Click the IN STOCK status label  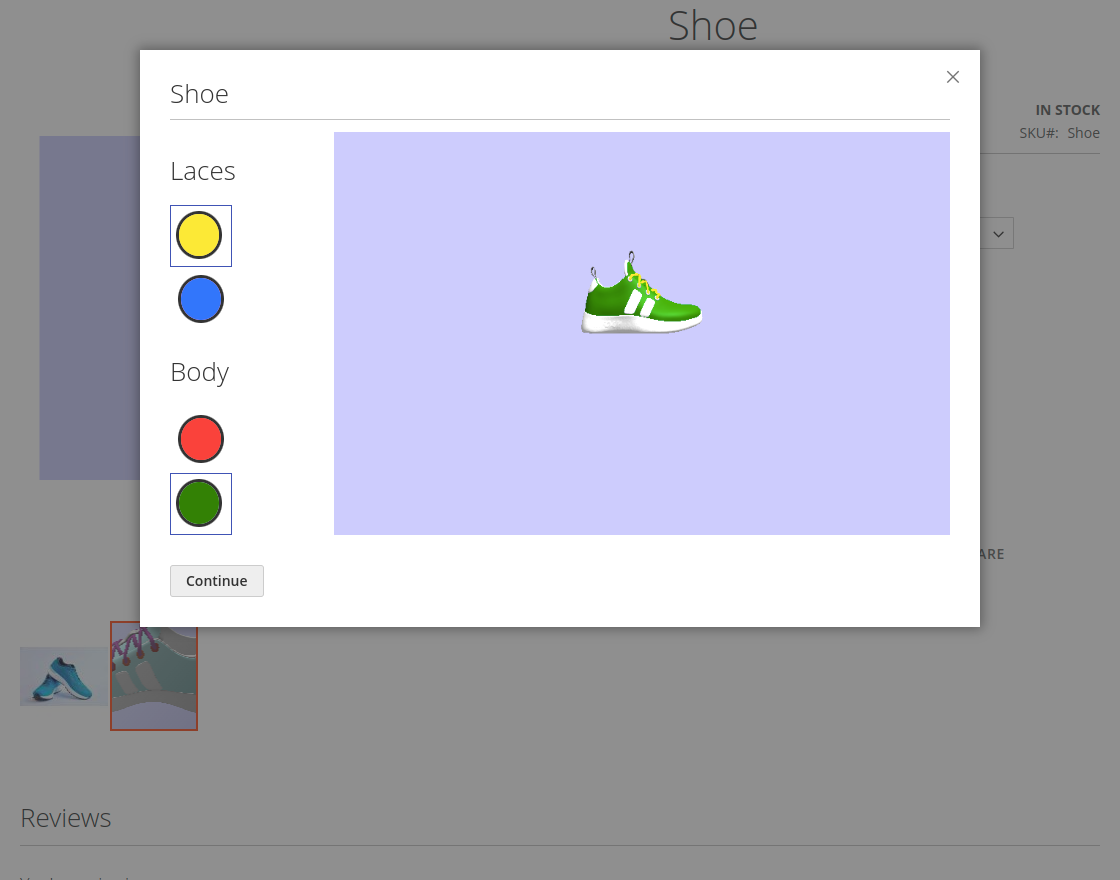point(1067,110)
